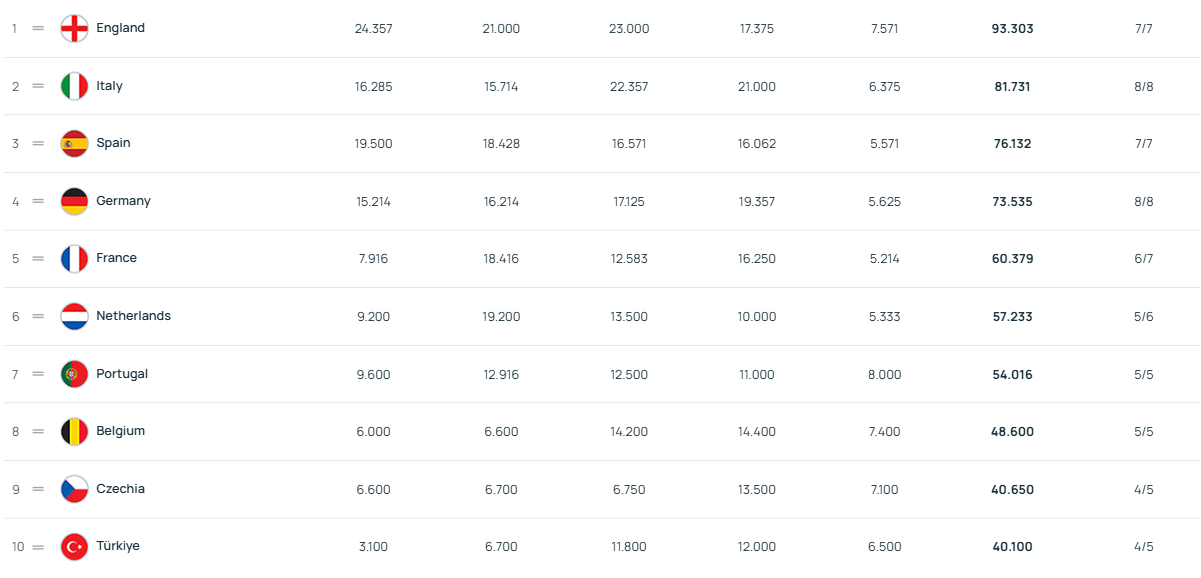Click the England flag icon
Screen dimensions: 1201x578
[74, 29]
